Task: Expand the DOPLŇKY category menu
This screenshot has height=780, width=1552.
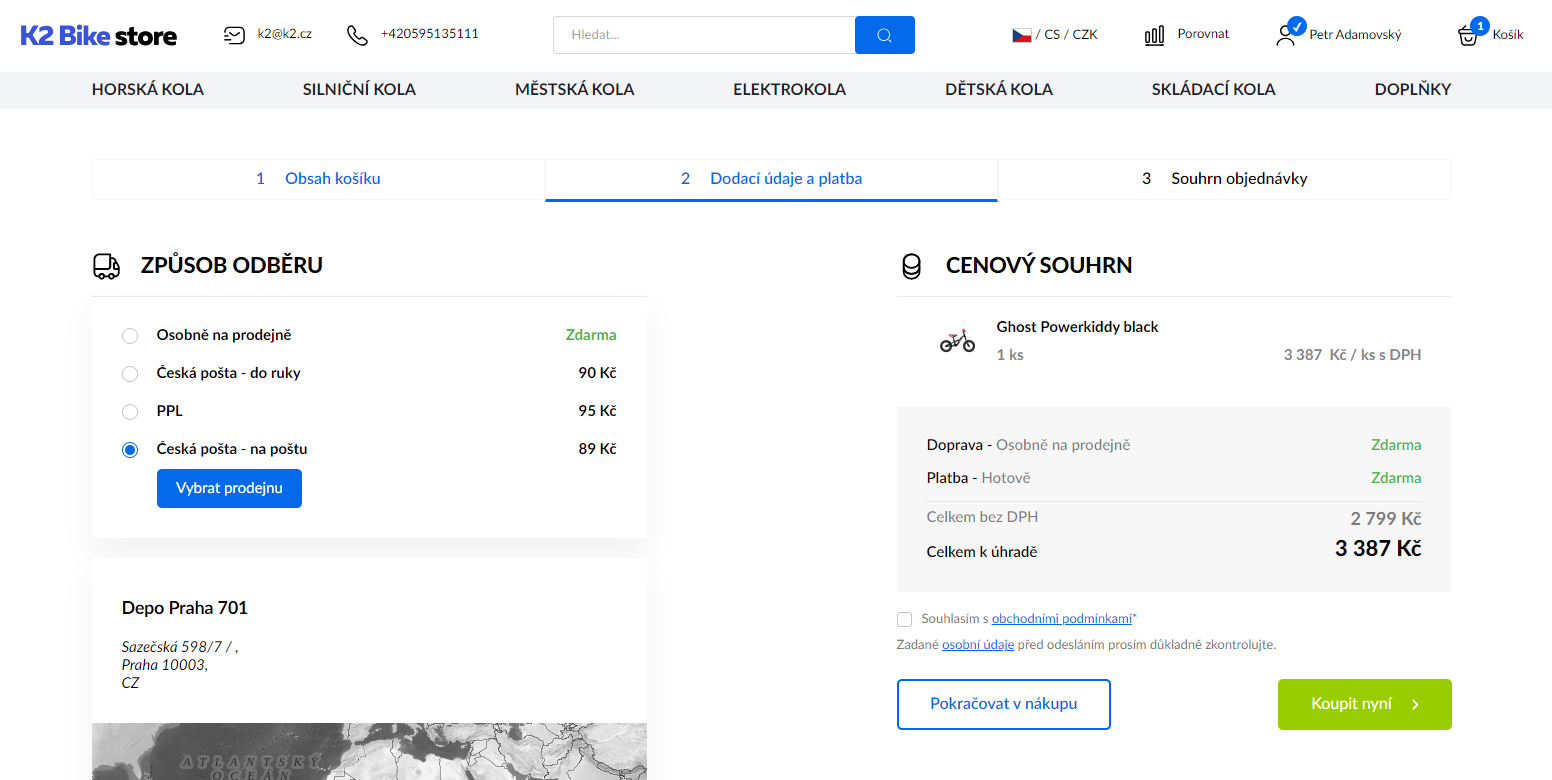Action: coord(1412,90)
